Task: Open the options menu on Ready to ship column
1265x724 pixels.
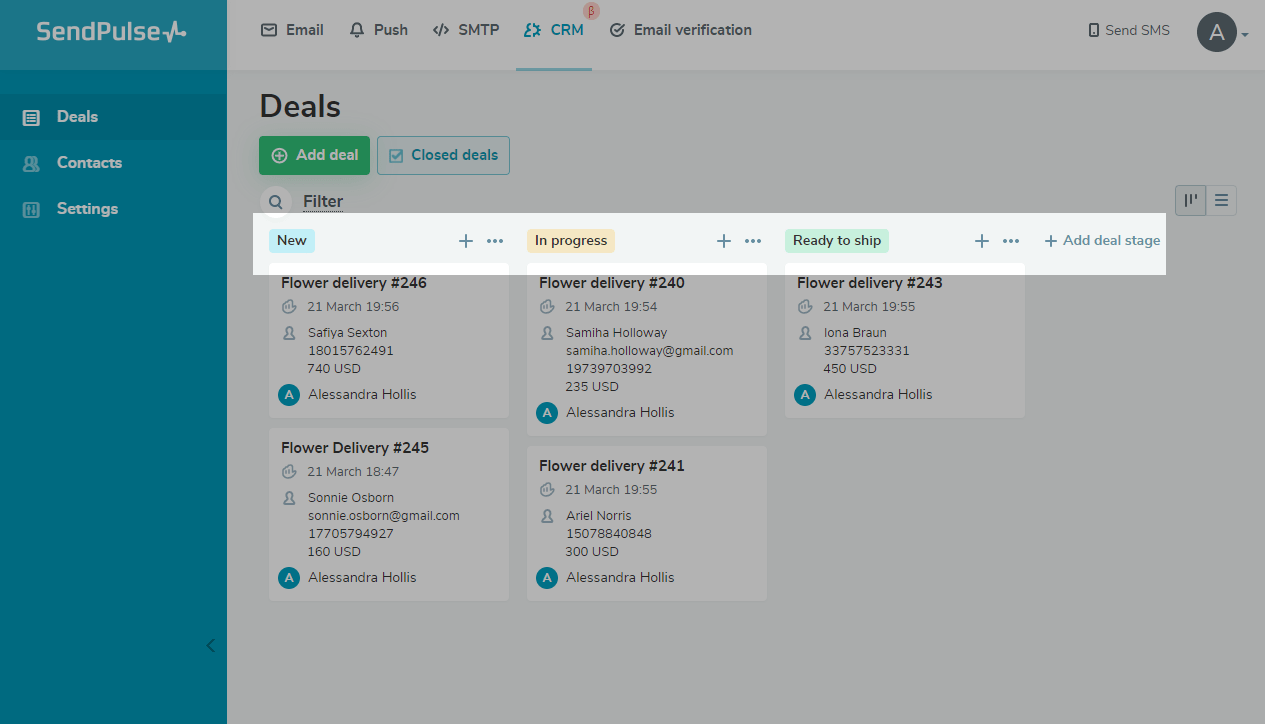Action: 1011,241
